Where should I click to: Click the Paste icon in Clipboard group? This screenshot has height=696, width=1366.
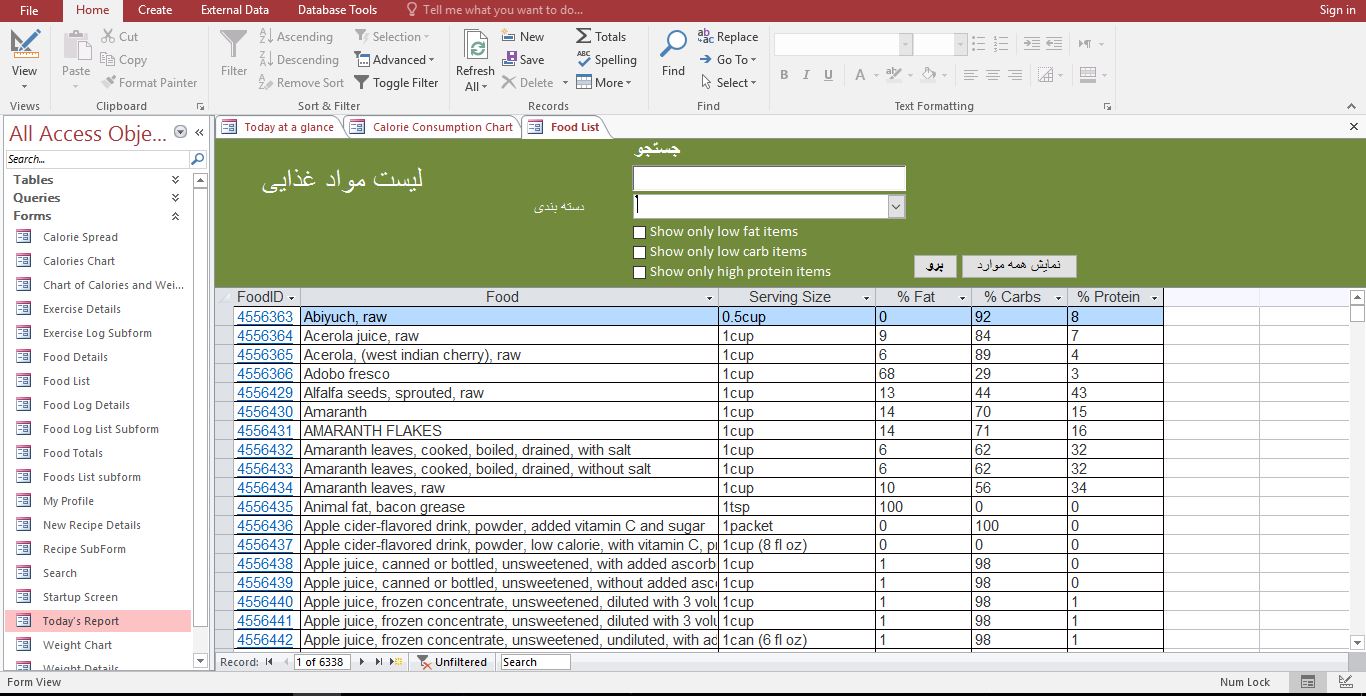76,59
